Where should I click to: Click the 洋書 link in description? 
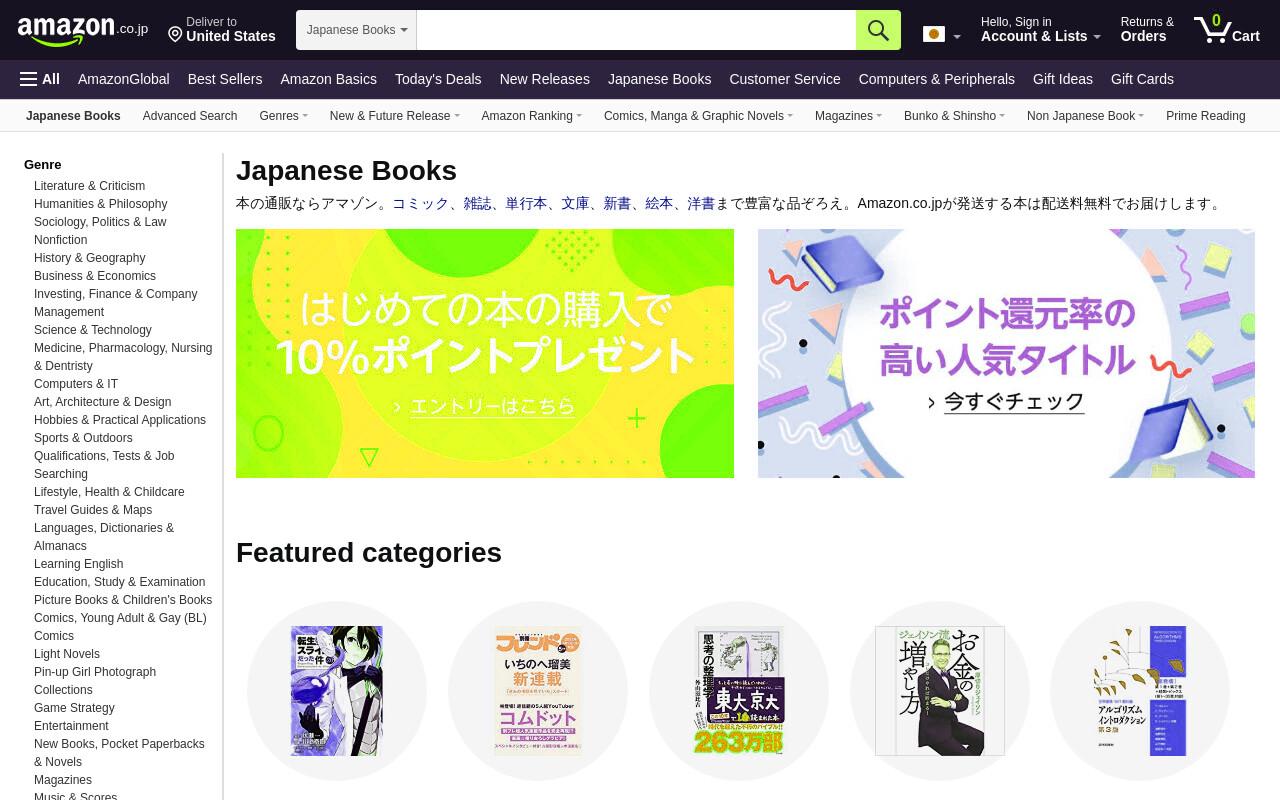click(701, 203)
